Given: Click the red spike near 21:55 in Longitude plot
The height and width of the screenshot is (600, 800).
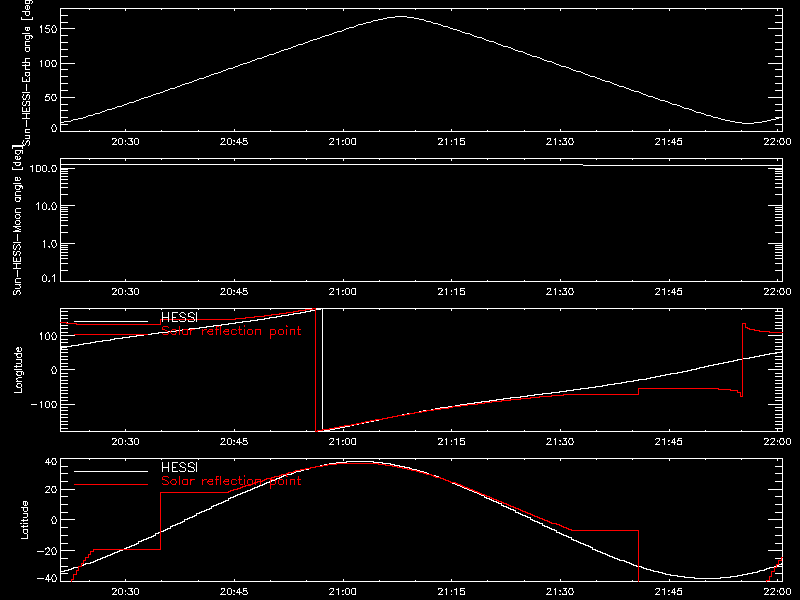Looking at the screenshot, I should 743,360.
